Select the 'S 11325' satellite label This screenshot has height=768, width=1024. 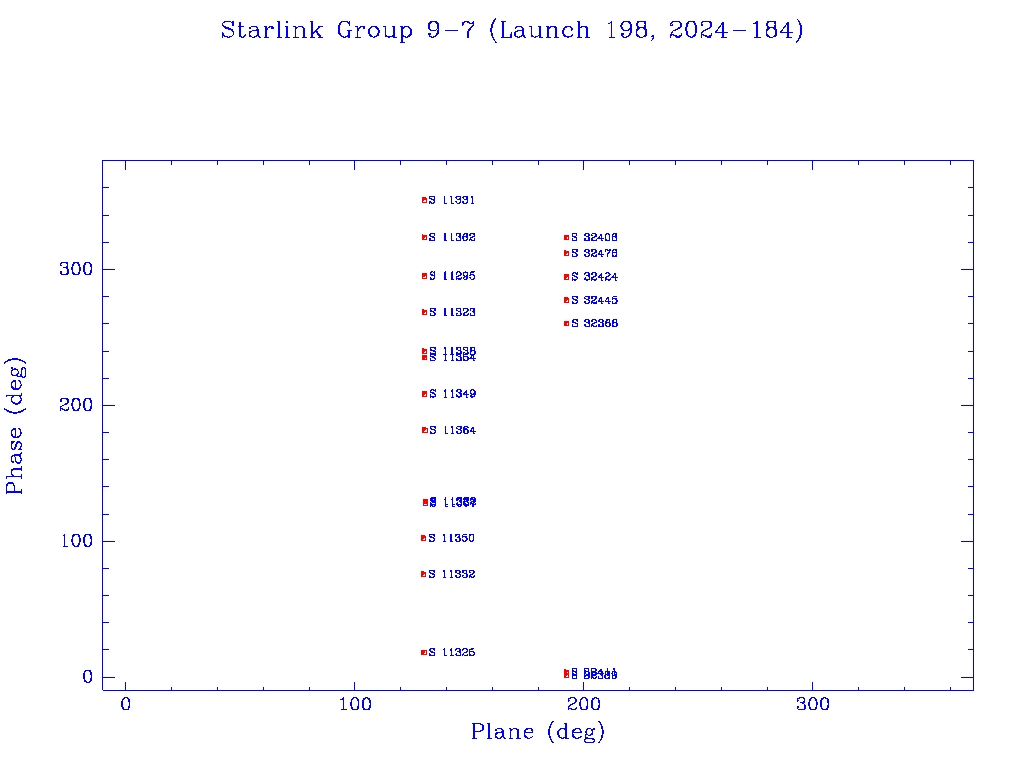(x=452, y=652)
